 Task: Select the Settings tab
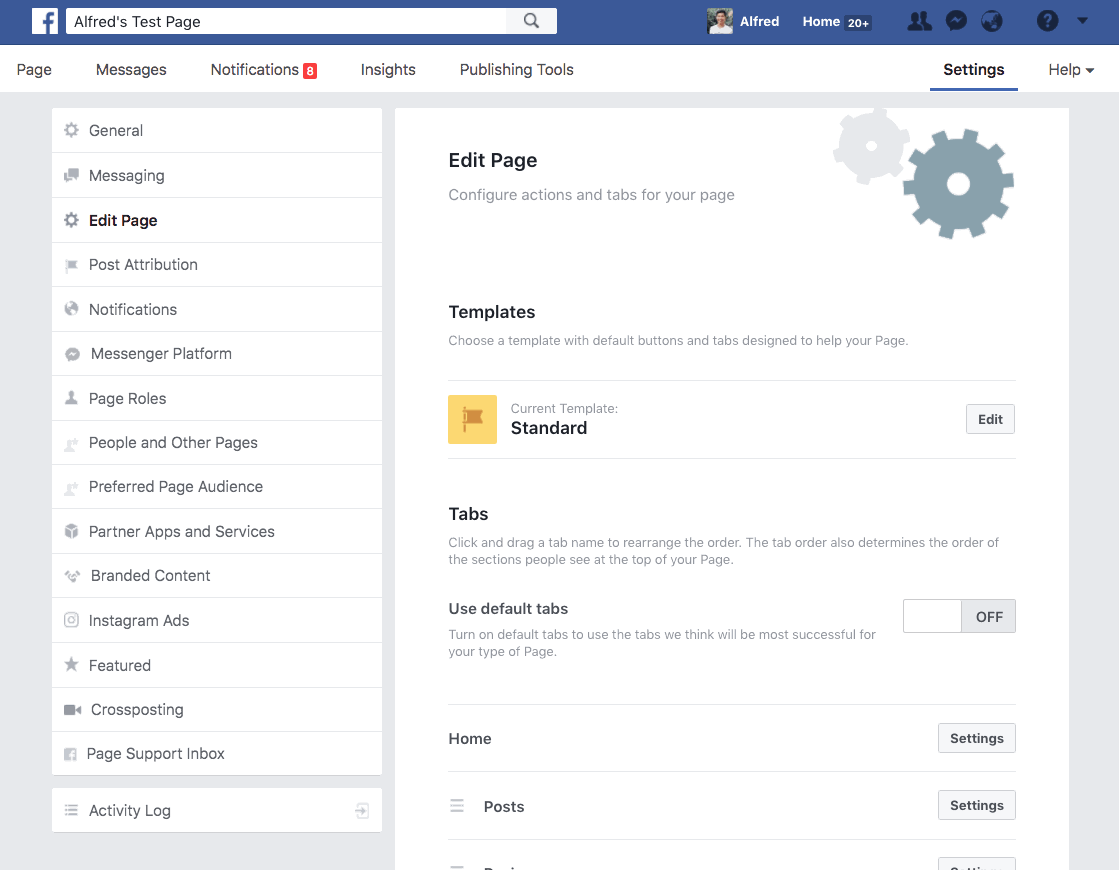point(973,70)
